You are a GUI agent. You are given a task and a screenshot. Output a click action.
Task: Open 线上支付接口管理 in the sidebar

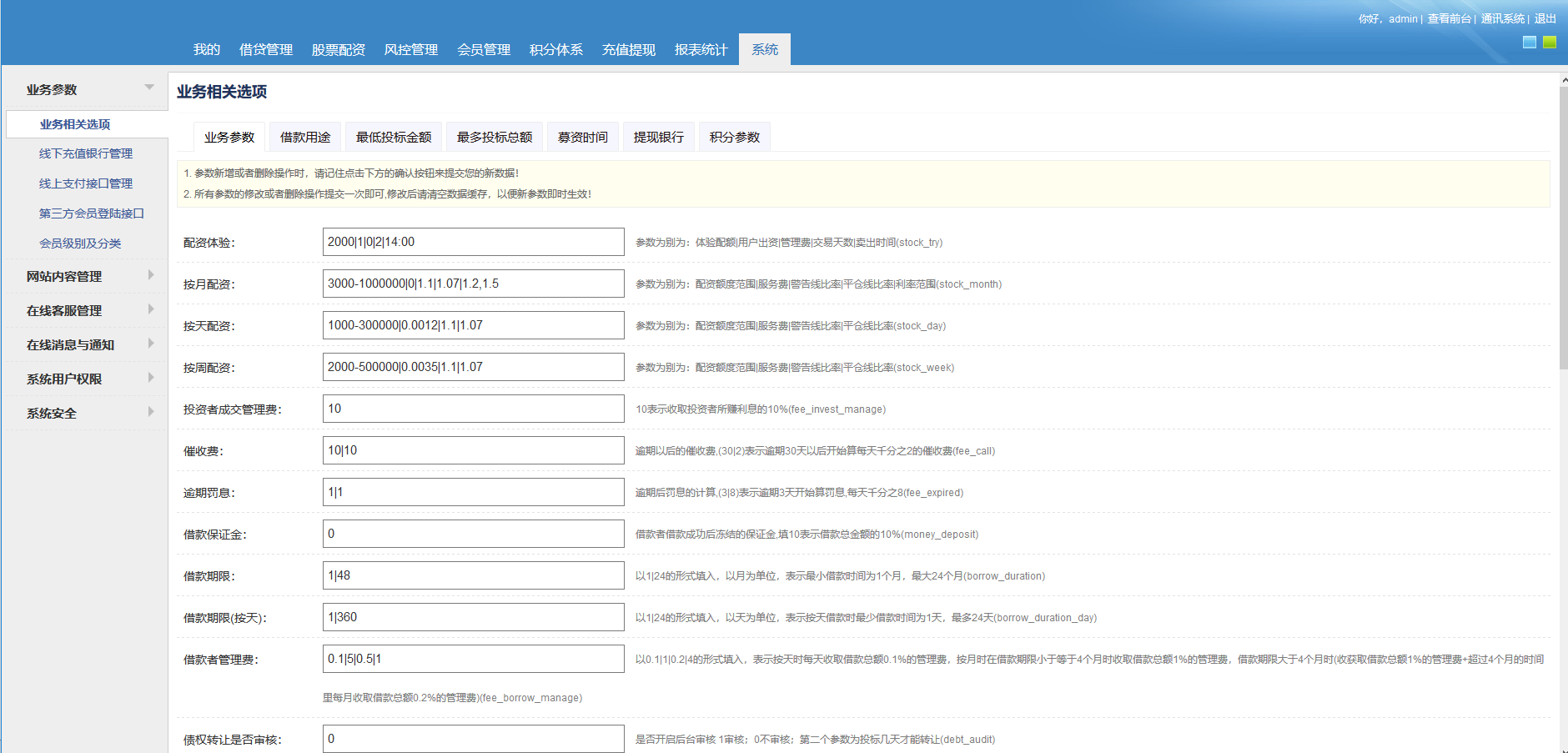pyautogui.click(x=86, y=183)
